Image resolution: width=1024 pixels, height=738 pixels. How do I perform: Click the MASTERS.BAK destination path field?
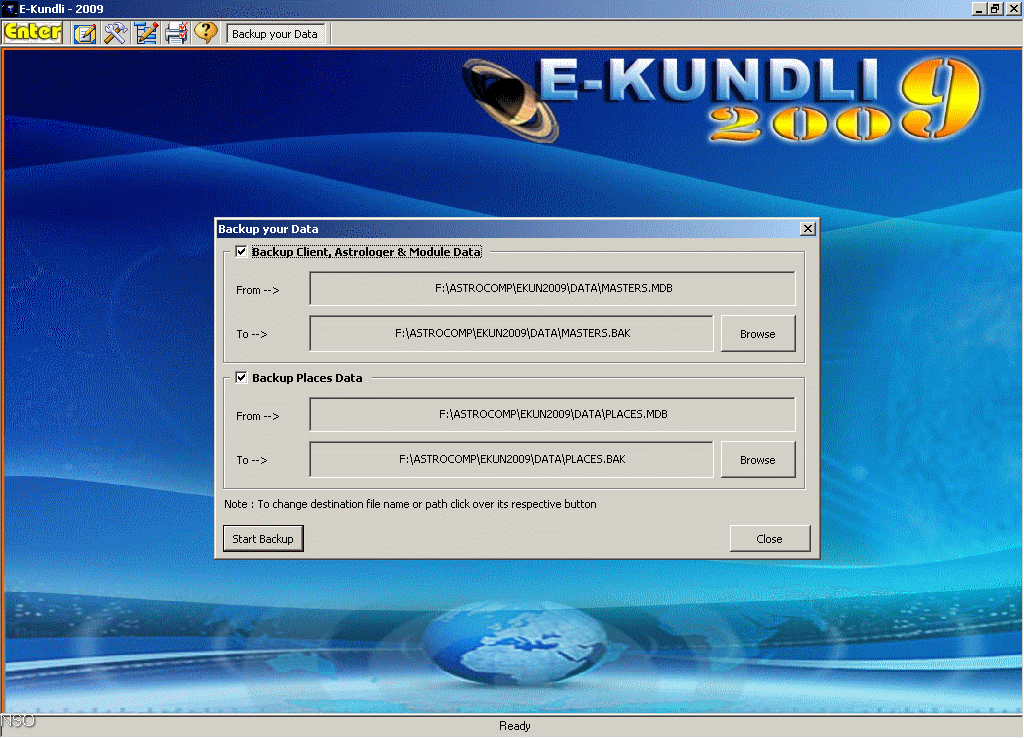[511, 333]
